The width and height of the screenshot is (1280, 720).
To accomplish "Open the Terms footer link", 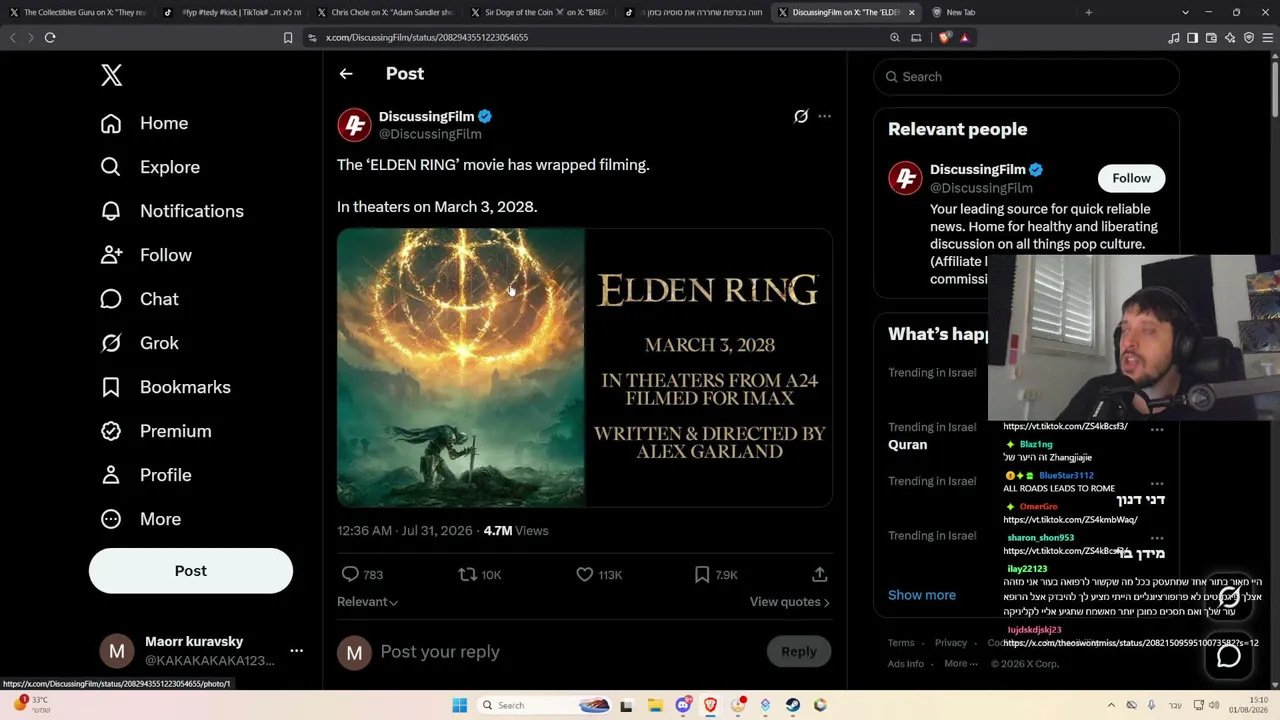I will [901, 643].
